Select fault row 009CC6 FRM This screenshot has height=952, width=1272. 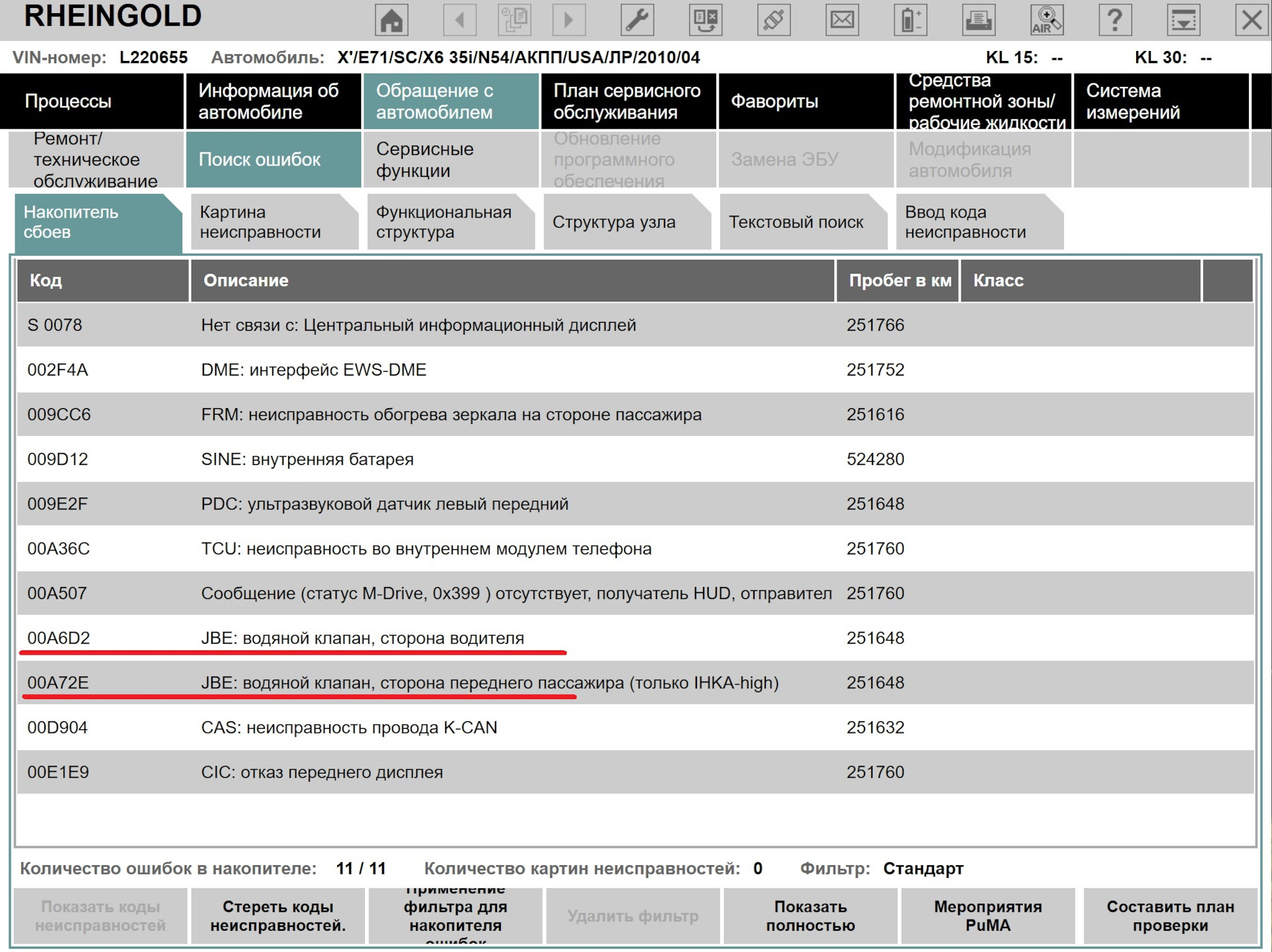click(635, 414)
